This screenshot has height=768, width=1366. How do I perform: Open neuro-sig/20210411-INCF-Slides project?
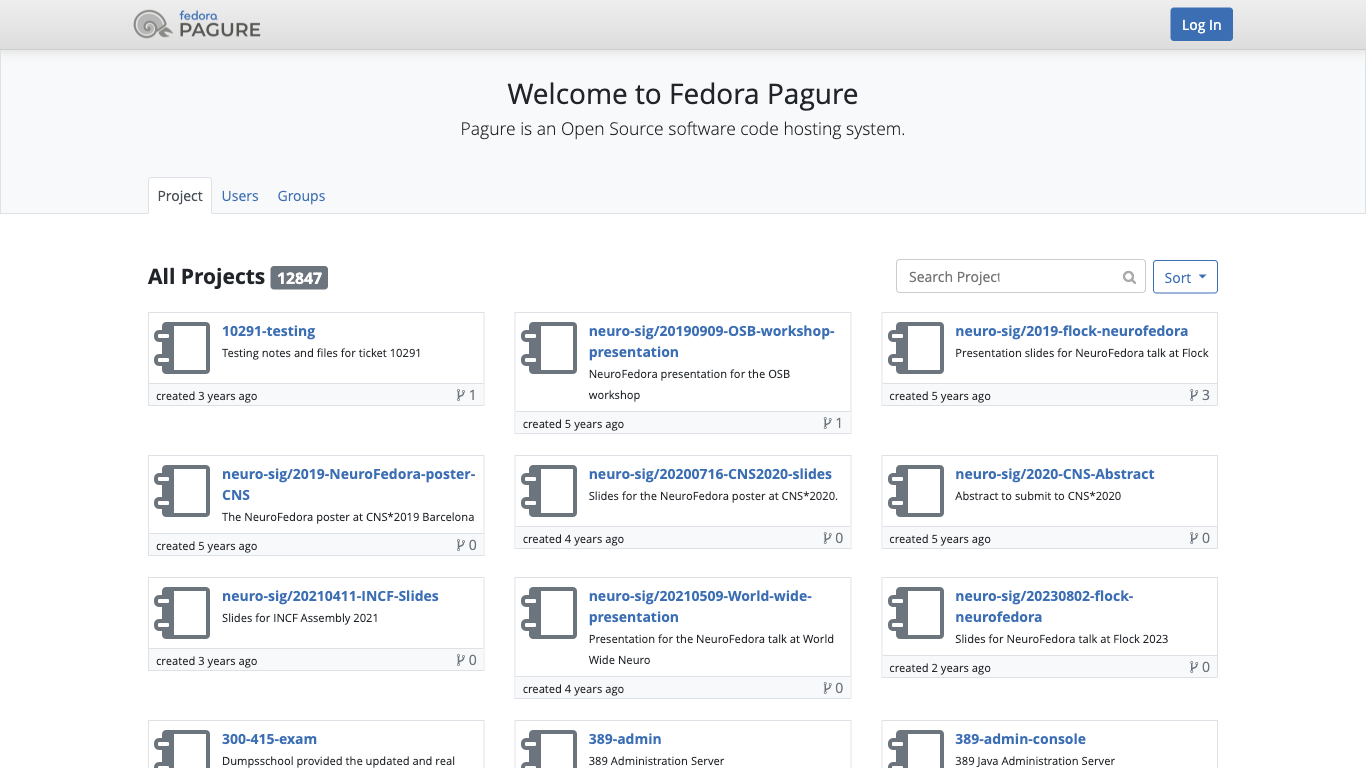330,596
